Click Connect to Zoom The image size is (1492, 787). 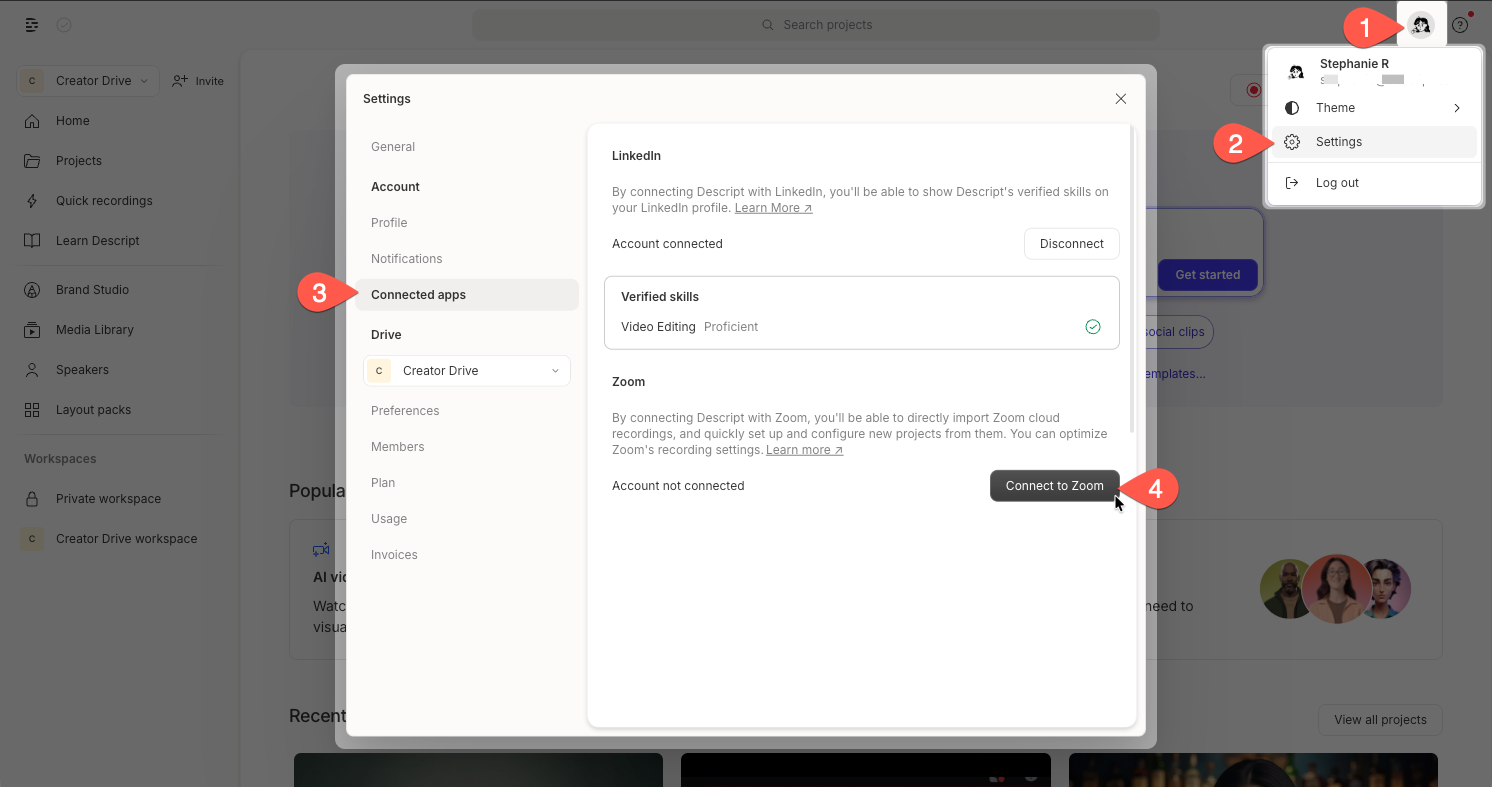point(1054,485)
